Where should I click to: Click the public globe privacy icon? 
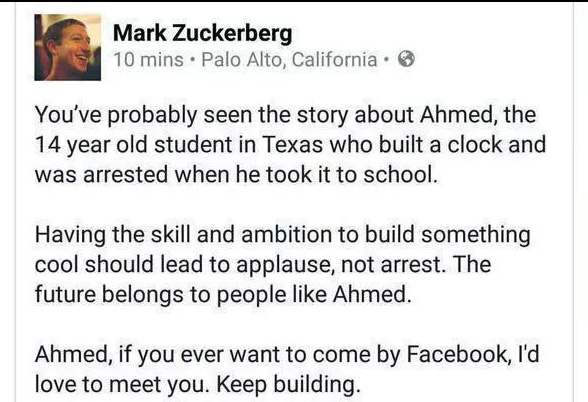(x=406, y=59)
